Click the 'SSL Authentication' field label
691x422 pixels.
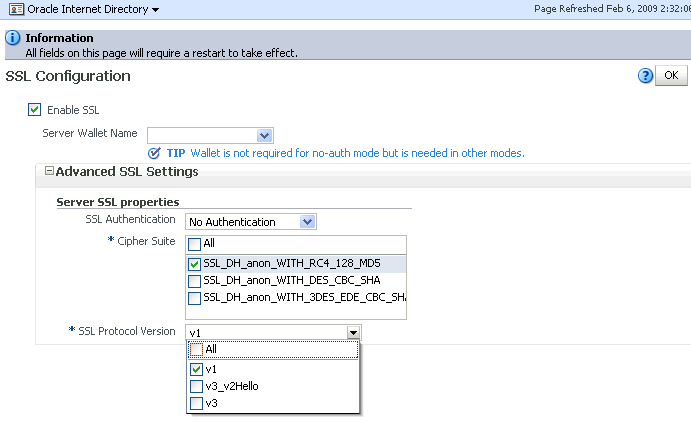pos(130,219)
